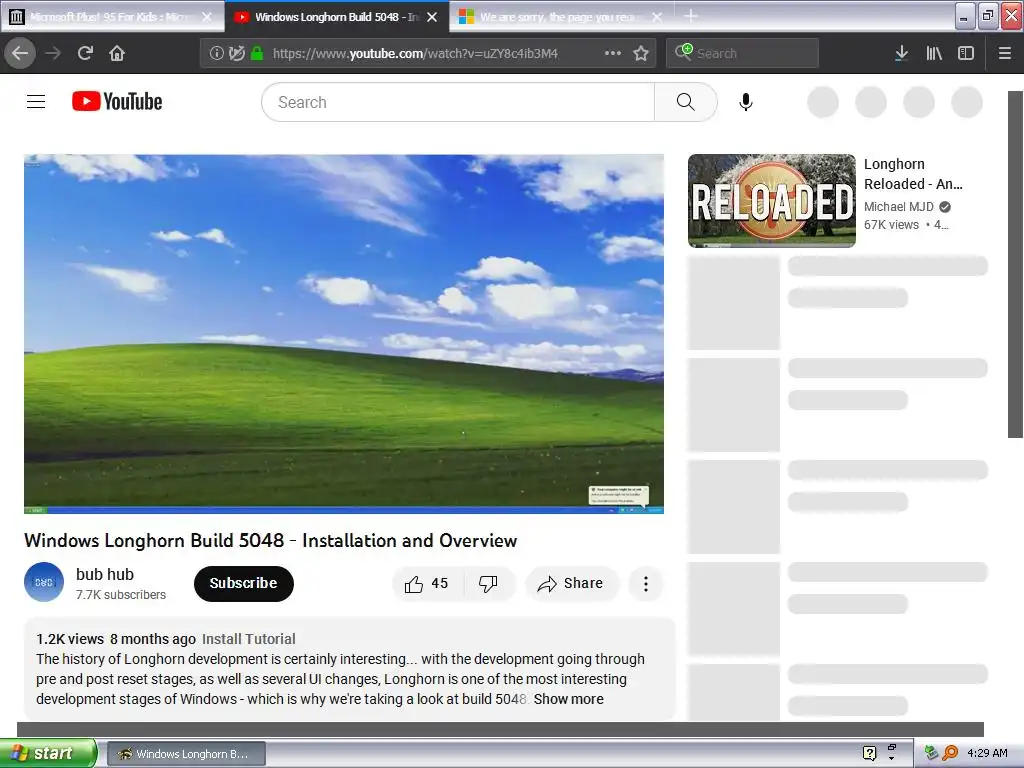Focus the browser toolbar Search box

743,53
